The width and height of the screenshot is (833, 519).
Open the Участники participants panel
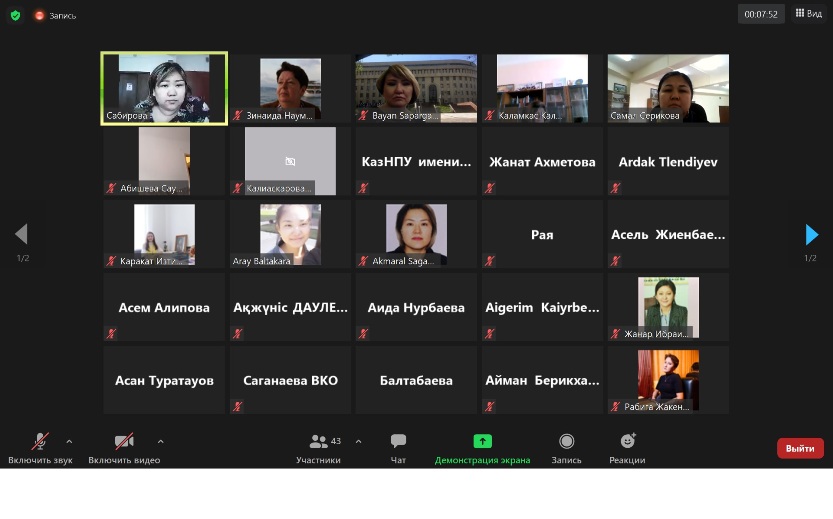319,447
